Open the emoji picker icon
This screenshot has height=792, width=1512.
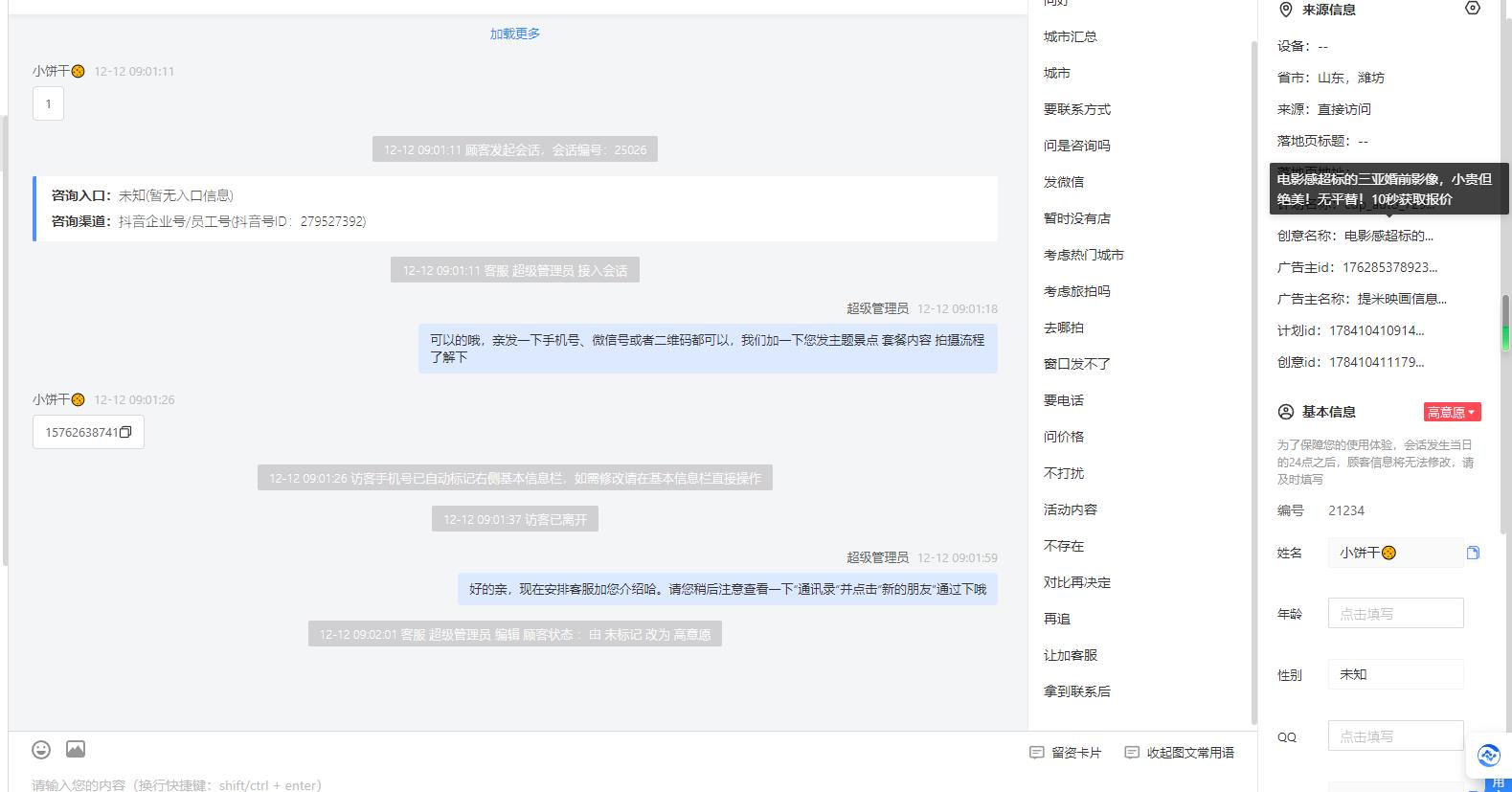pos(41,749)
